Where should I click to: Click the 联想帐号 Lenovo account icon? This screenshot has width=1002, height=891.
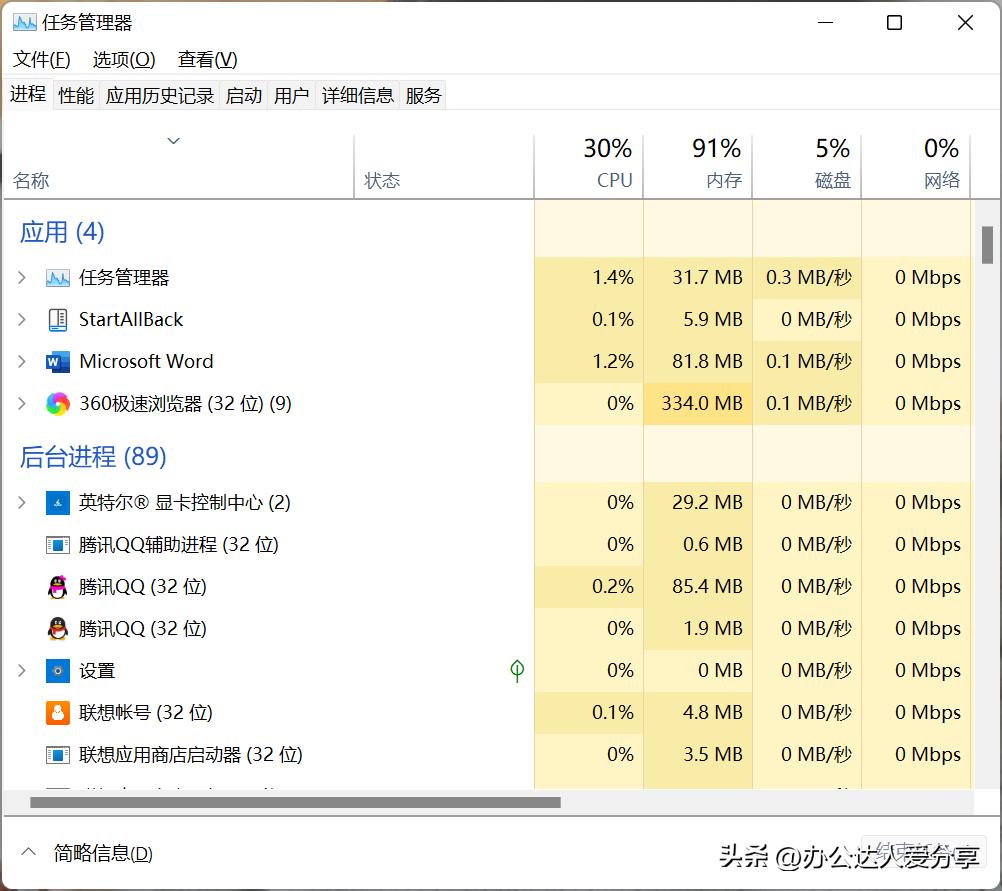[56, 712]
